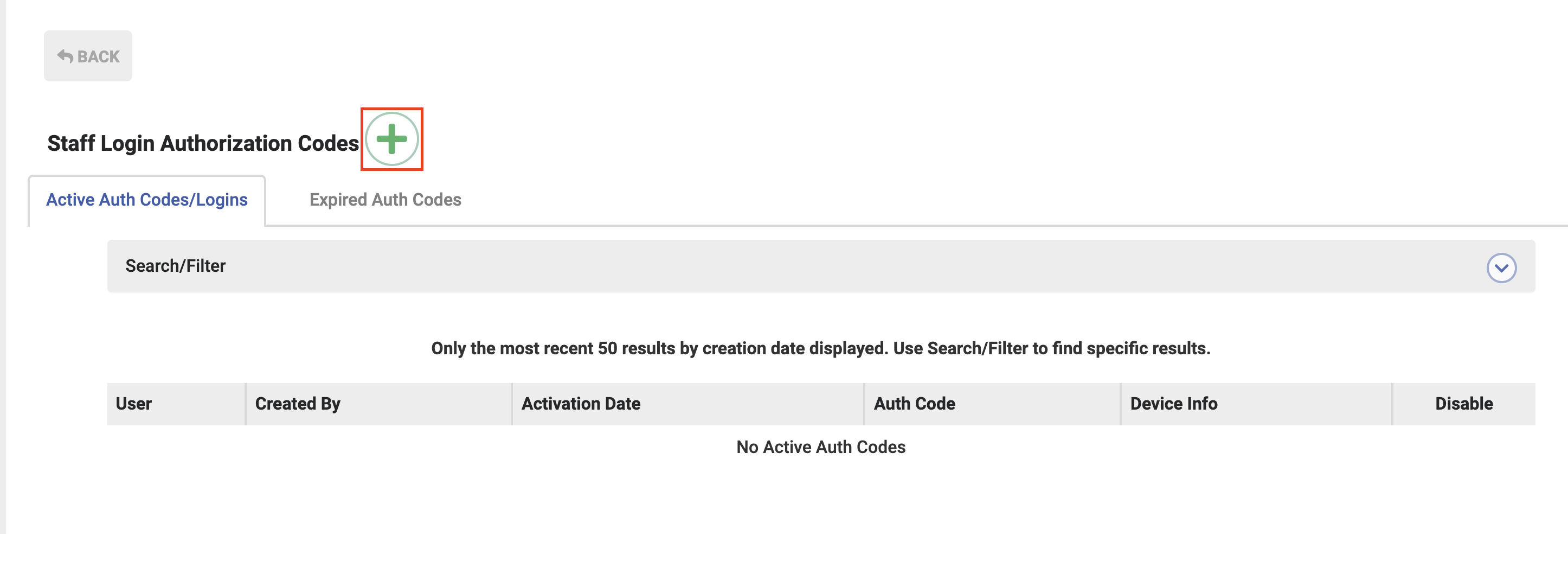Click the back arrow icon
This screenshot has height=574, width=1568.
click(x=65, y=56)
